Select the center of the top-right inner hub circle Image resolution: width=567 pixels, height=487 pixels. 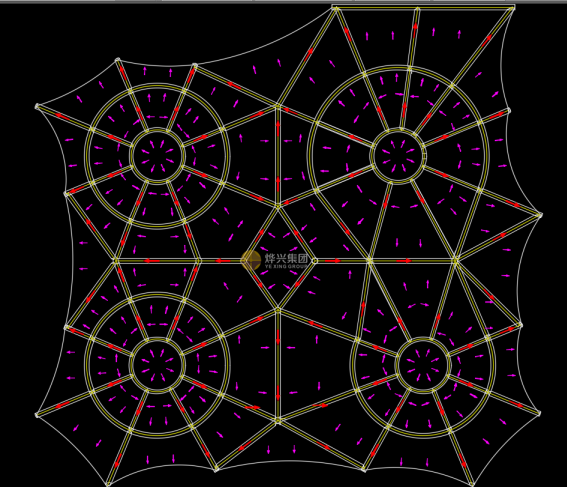(x=397, y=156)
